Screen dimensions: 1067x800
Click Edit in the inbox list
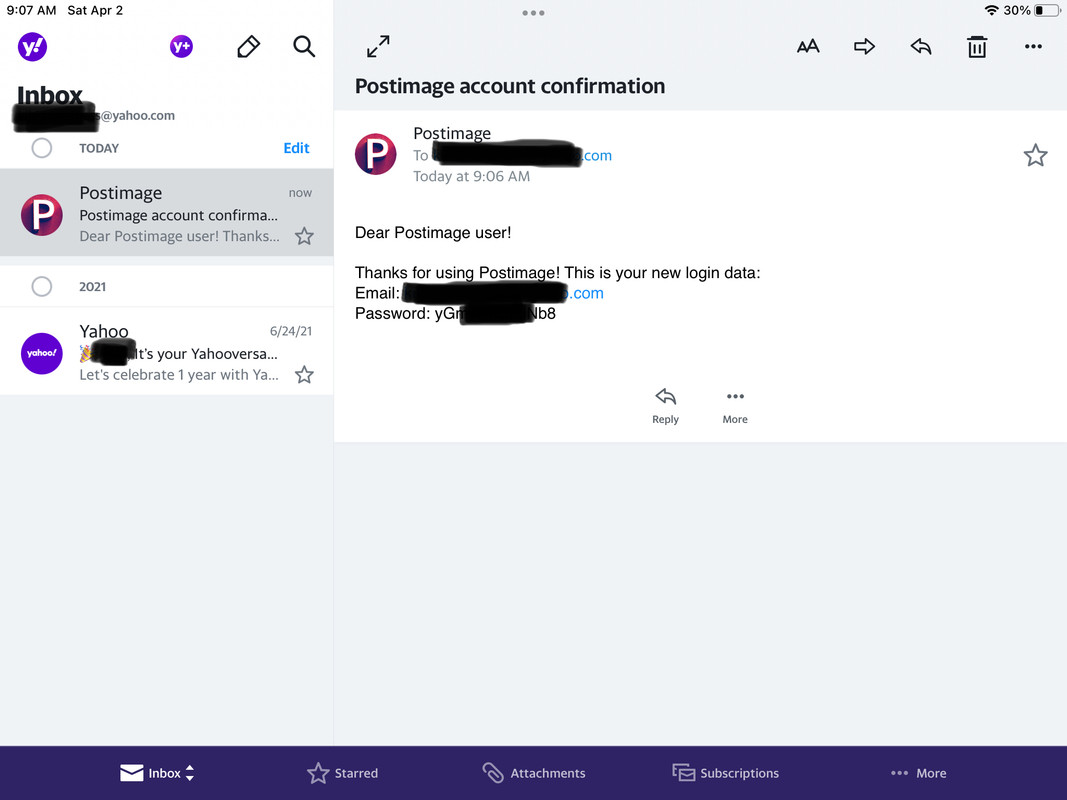coord(296,148)
